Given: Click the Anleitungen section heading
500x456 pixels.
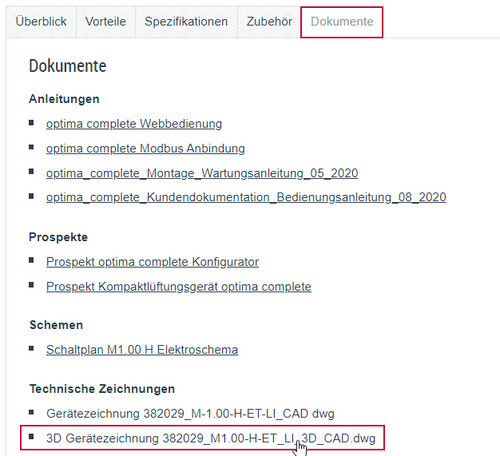Looking at the screenshot, I should pos(64,99).
